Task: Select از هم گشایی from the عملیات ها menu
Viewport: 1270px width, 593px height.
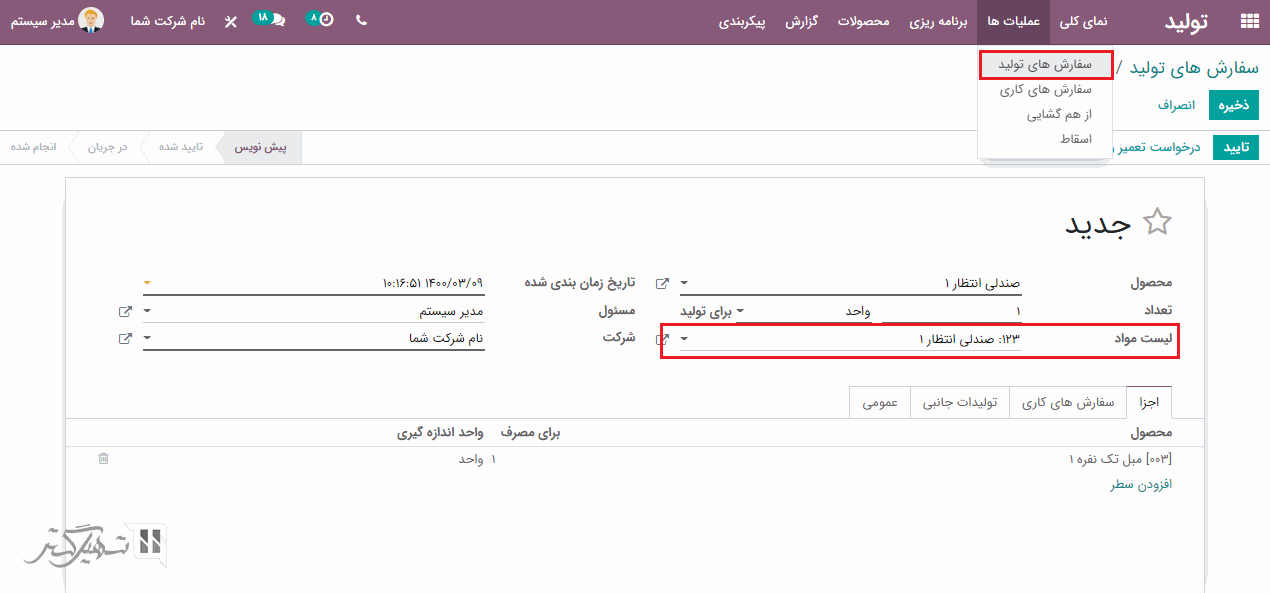Action: point(1059,114)
